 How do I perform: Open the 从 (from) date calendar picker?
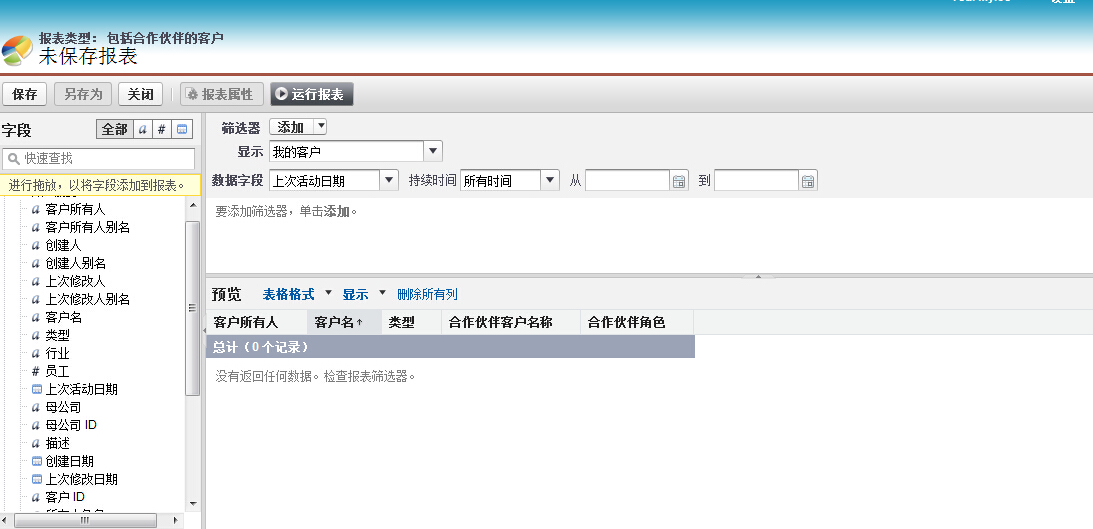(679, 181)
